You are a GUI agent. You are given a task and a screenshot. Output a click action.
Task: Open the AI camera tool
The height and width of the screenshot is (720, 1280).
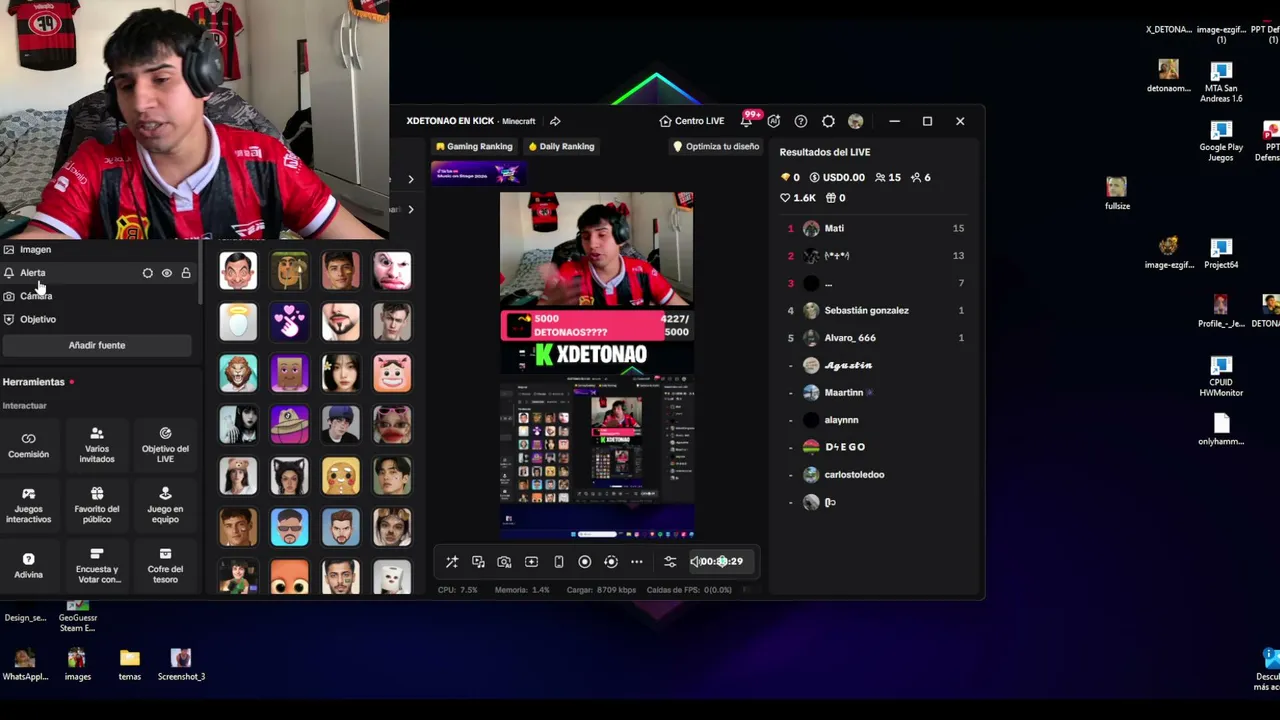[x=504, y=562]
